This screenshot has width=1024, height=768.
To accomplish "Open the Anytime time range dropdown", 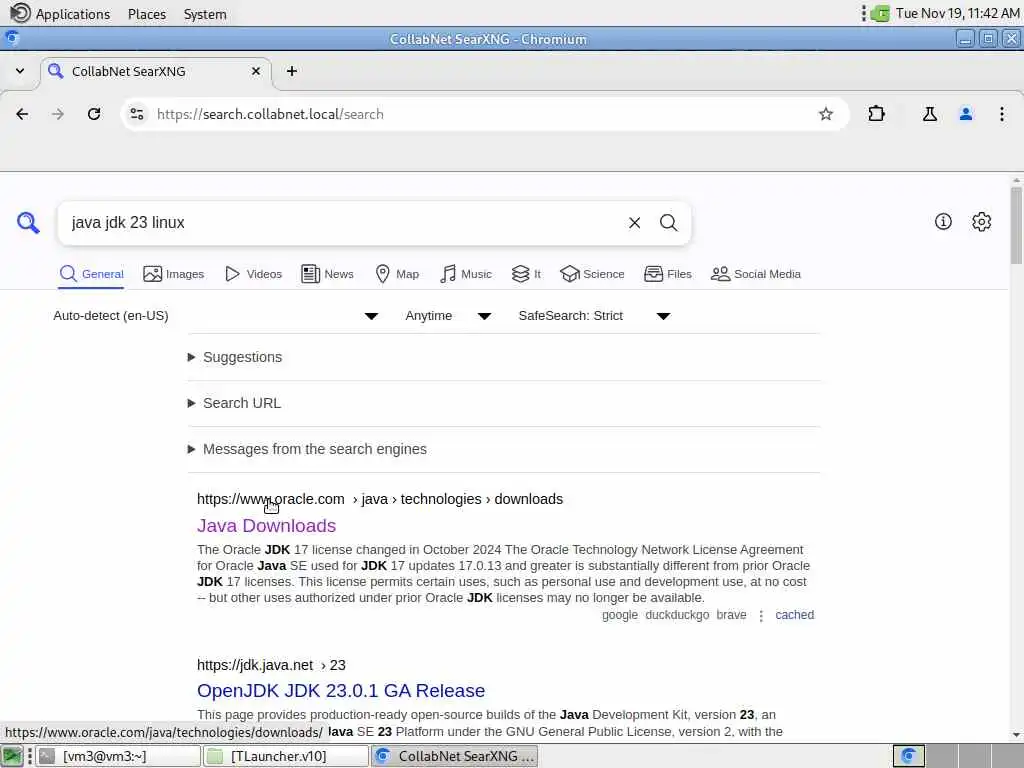I will tap(448, 316).
